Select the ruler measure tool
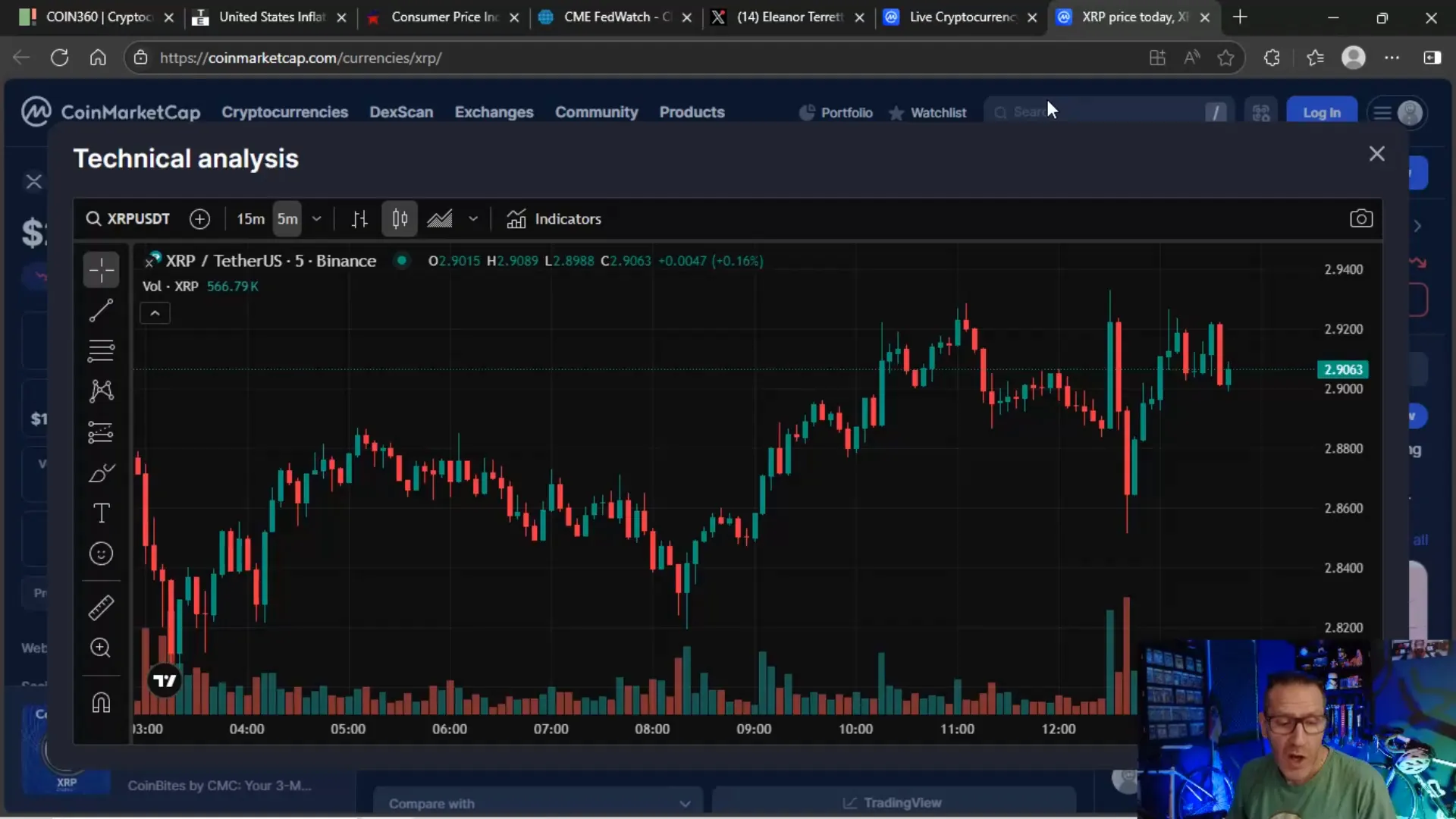Viewport: 1456px width, 819px height. (x=101, y=607)
